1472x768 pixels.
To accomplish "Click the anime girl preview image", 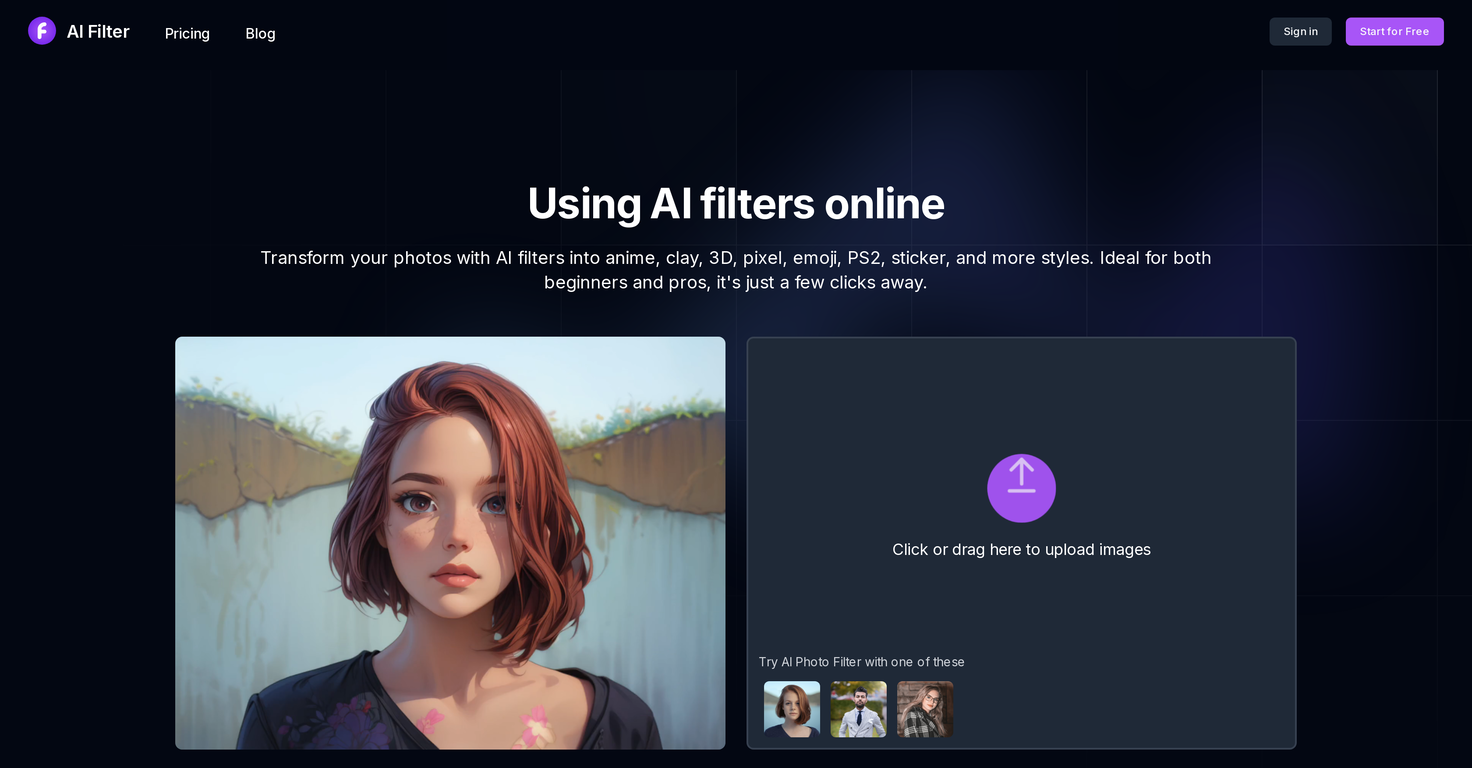I will (x=450, y=542).
